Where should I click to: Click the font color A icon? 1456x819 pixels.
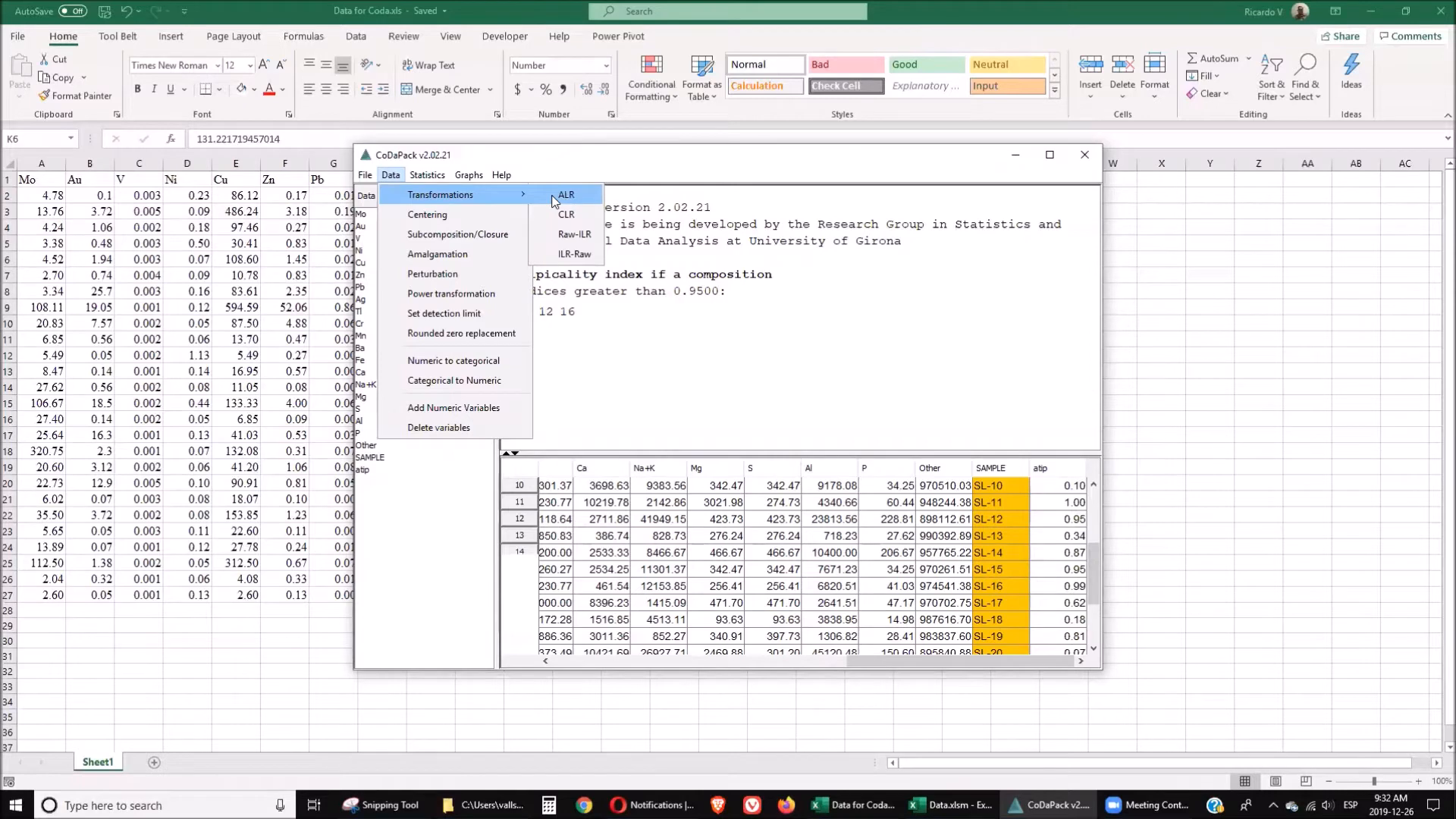268,89
